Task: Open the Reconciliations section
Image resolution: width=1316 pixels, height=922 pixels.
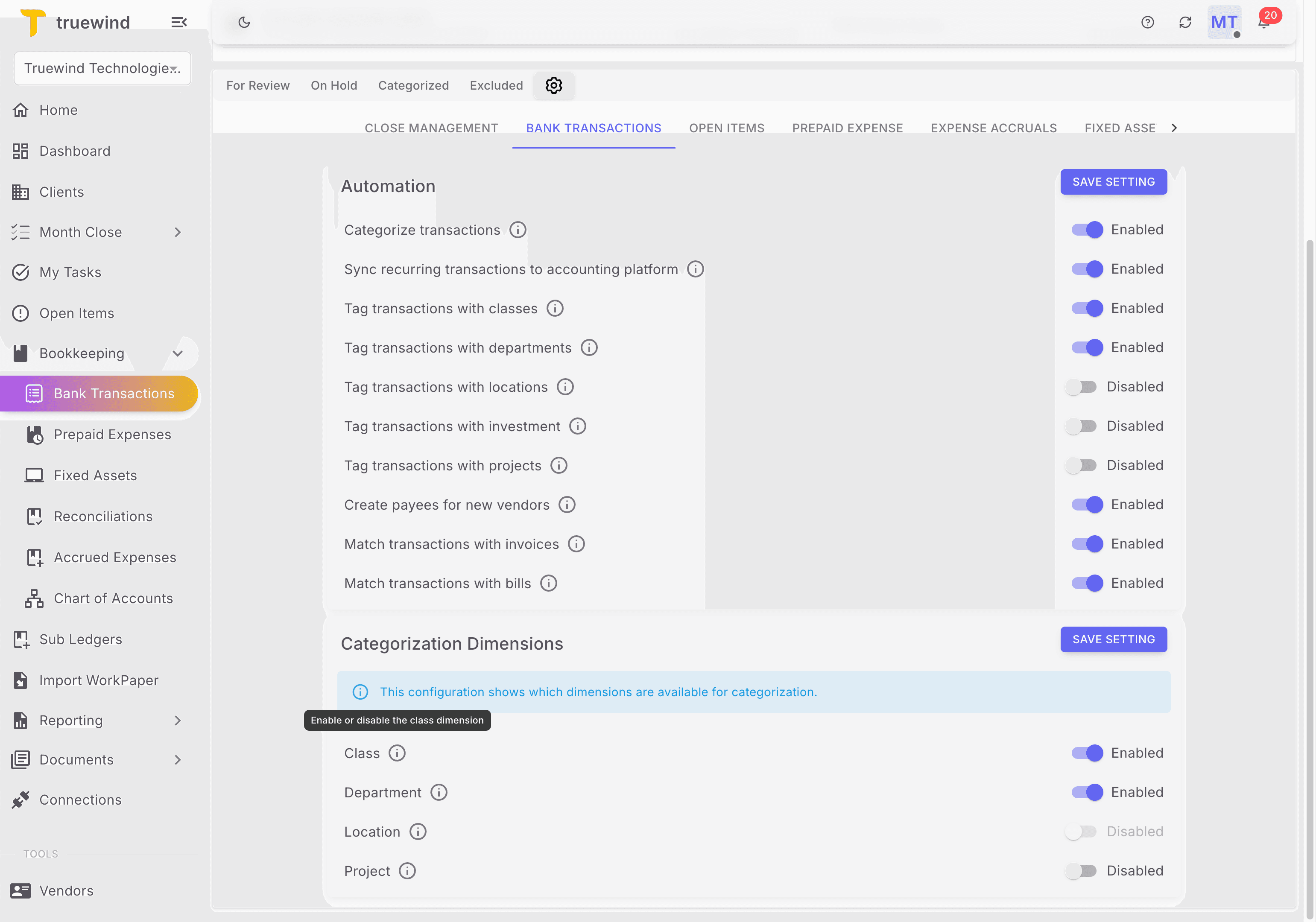Action: [102, 516]
